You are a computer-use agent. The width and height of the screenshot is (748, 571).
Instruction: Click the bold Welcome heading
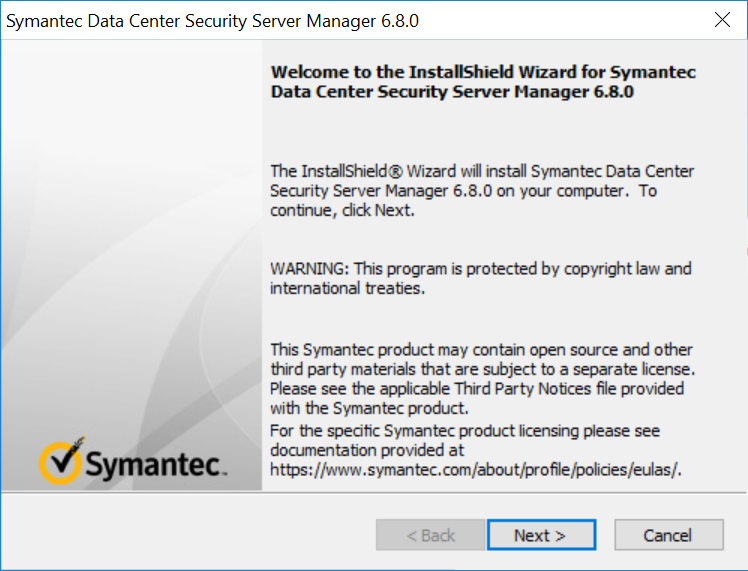coord(483,82)
